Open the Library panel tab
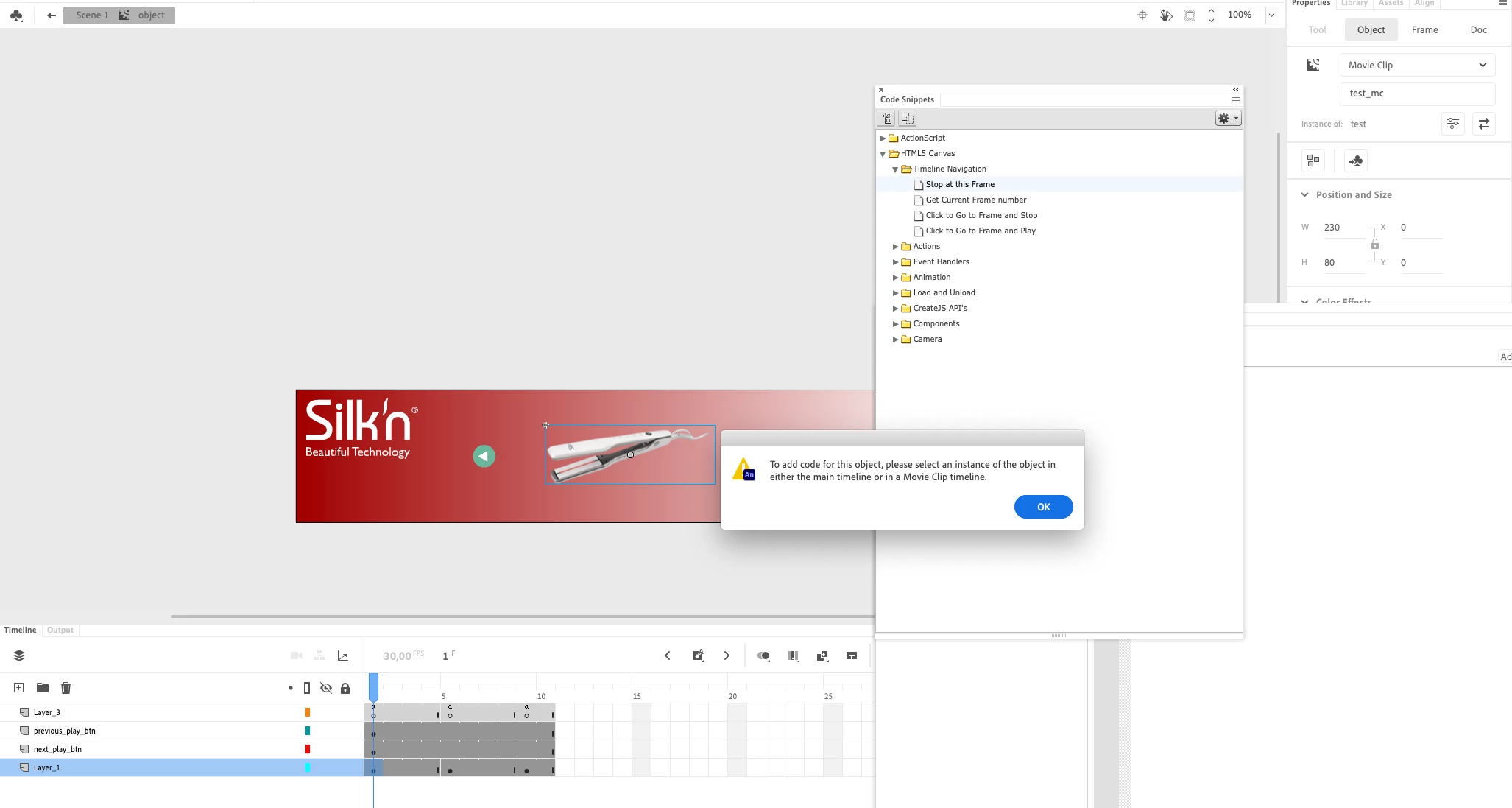 (1354, 4)
